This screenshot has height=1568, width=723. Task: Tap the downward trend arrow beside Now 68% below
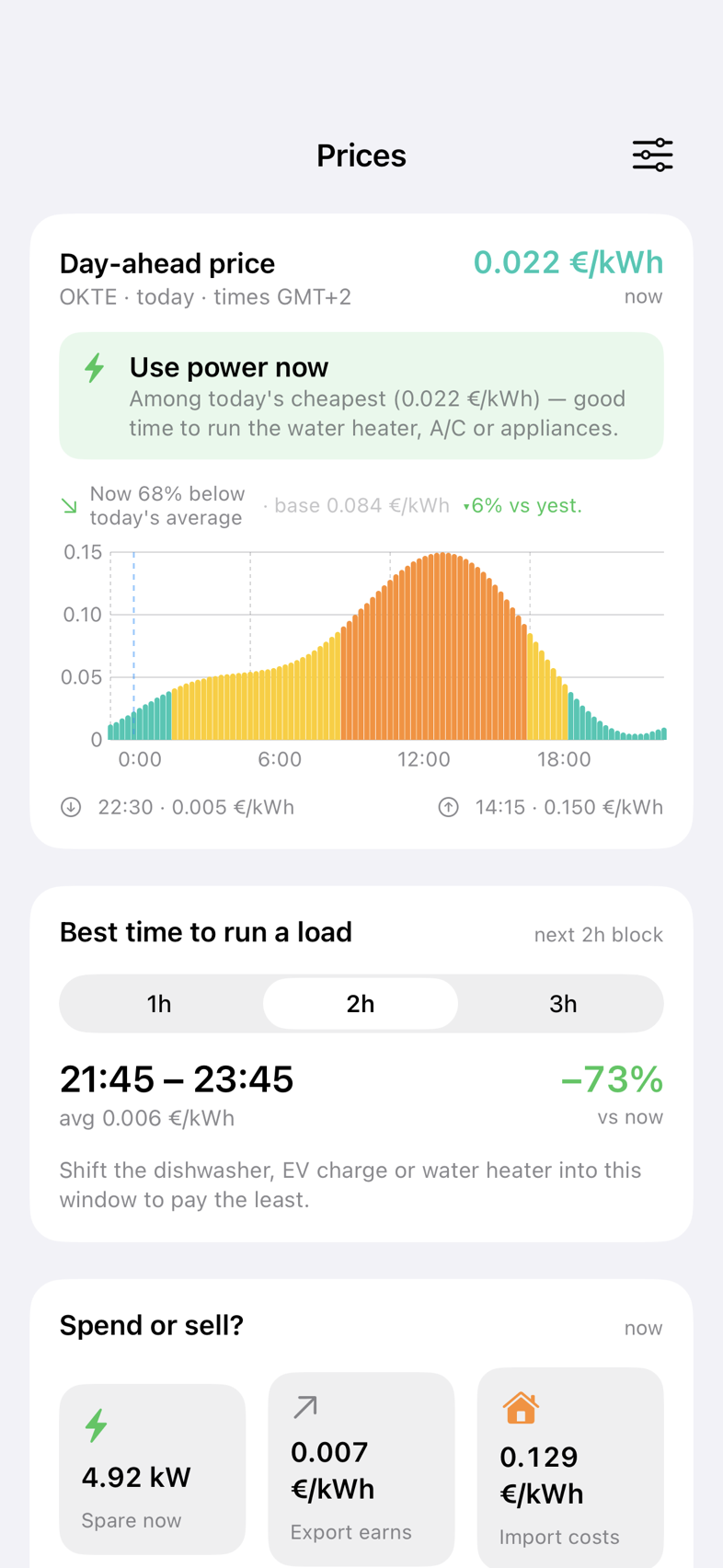point(69,505)
